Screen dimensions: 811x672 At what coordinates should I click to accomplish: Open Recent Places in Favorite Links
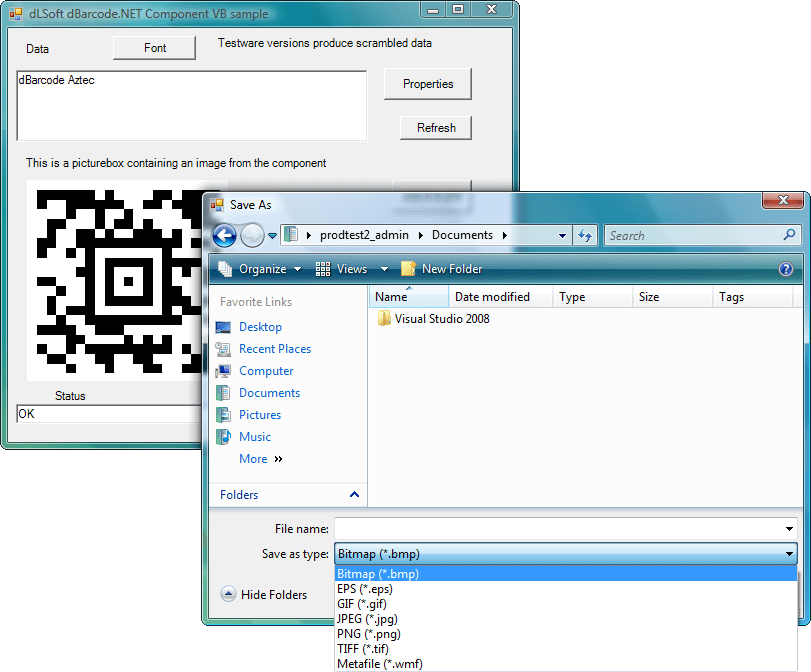pos(275,349)
